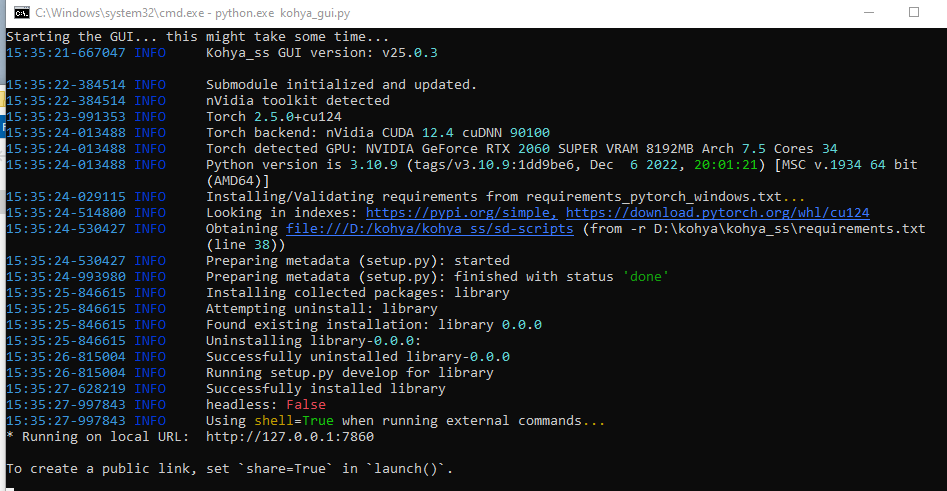The image size is (947, 491).
Task: Open the download.pytorch.org/whl/cu124 link
Action: 717,213
